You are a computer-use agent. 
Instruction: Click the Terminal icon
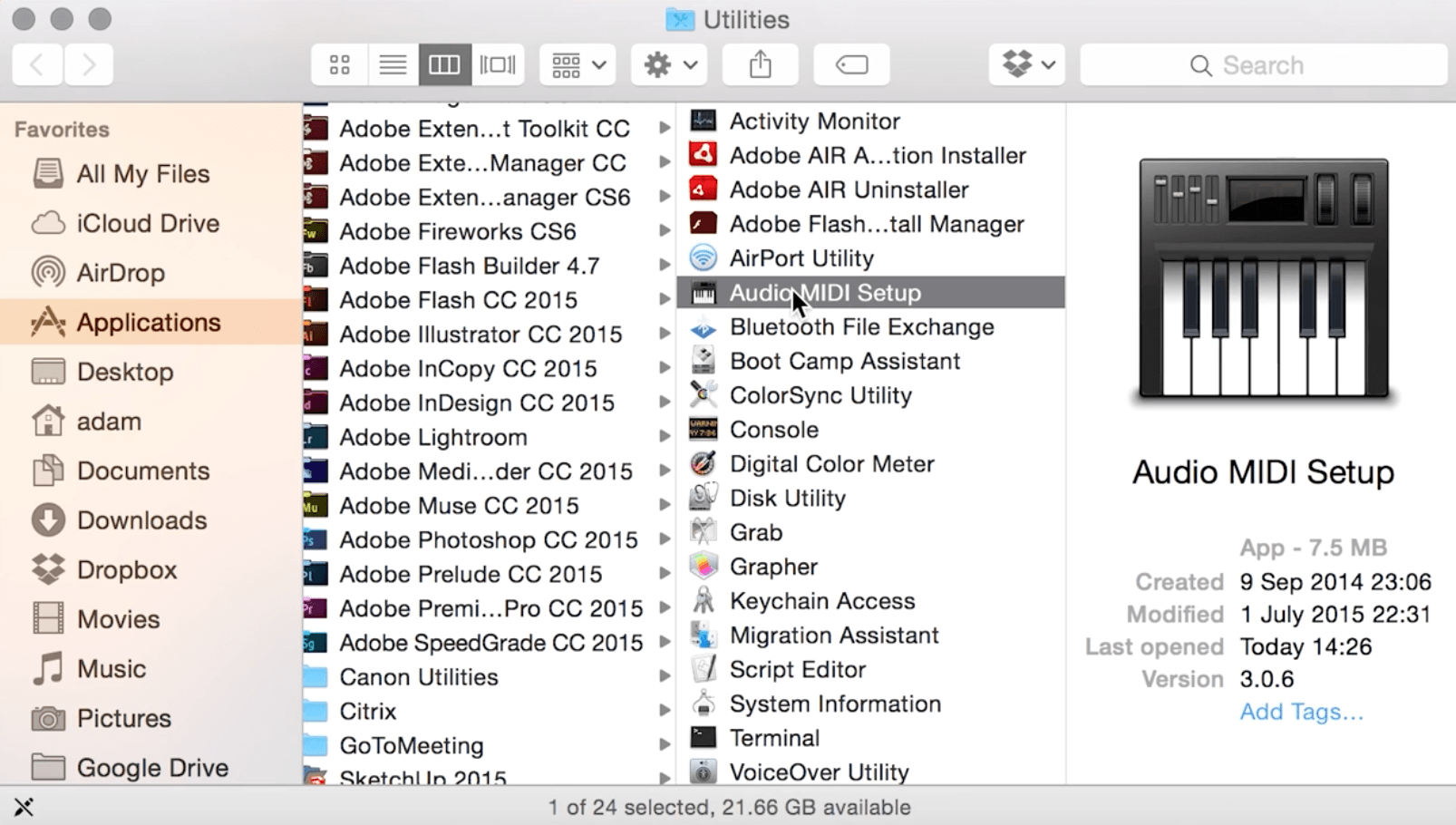click(703, 738)
